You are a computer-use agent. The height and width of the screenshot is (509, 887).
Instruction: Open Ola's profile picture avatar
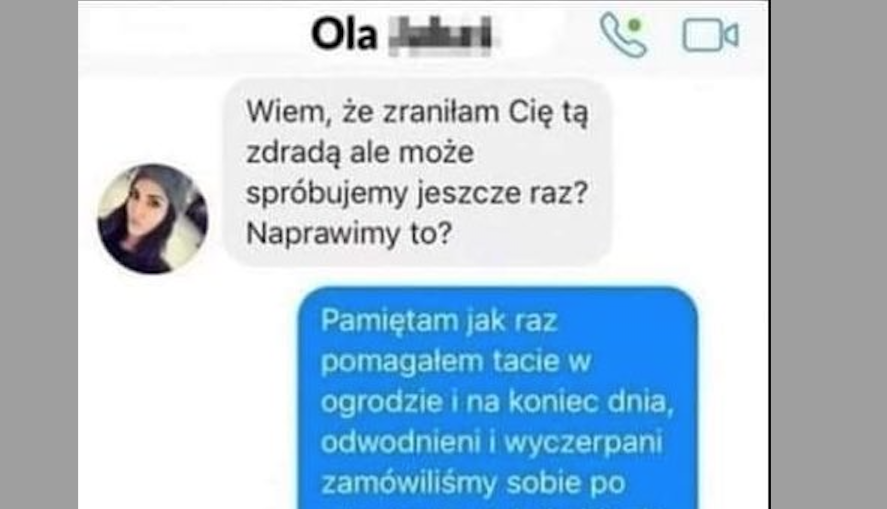(153, 219)
